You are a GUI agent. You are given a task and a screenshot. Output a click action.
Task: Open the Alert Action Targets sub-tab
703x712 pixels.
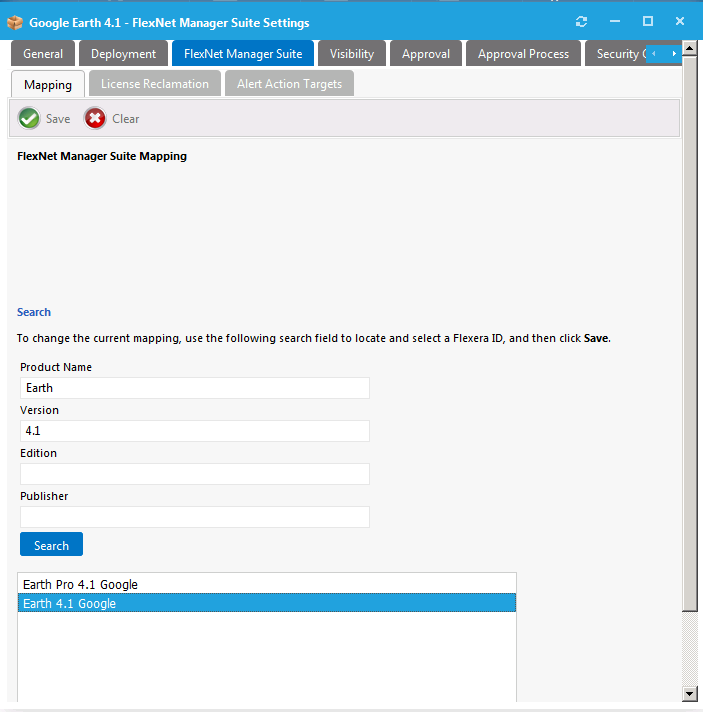(289, 84)
